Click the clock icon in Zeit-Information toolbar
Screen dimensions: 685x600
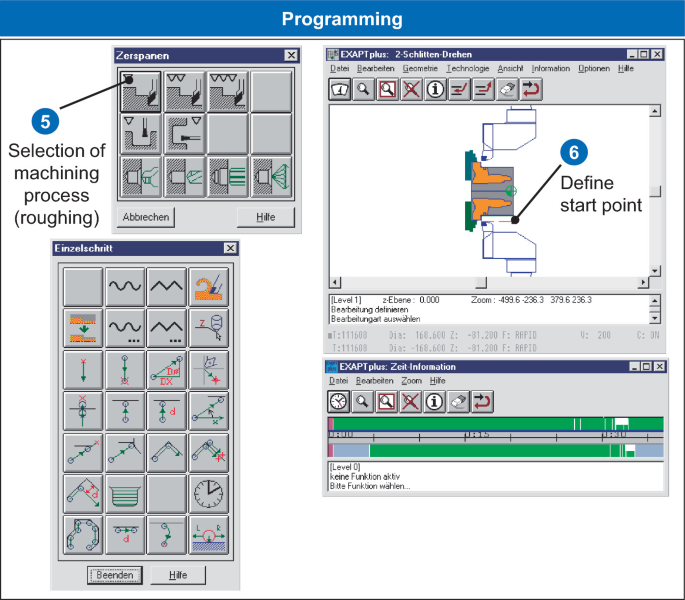pyautogui.click(x=339, y=402)
